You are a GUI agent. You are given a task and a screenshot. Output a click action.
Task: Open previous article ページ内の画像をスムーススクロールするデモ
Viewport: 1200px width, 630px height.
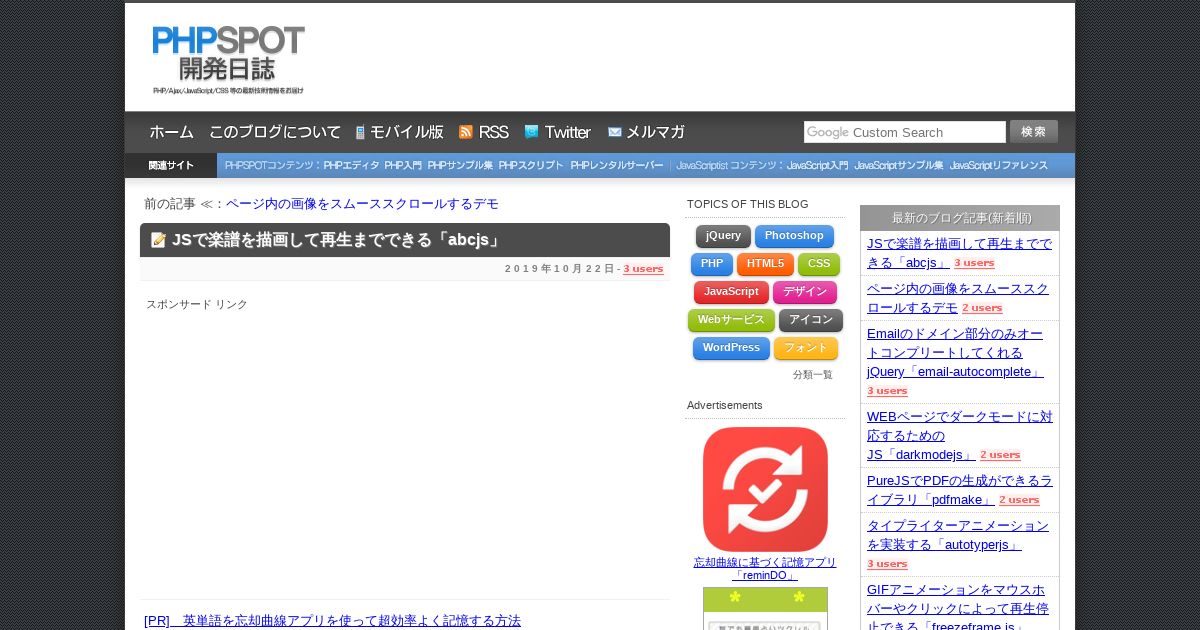point(362,204)
